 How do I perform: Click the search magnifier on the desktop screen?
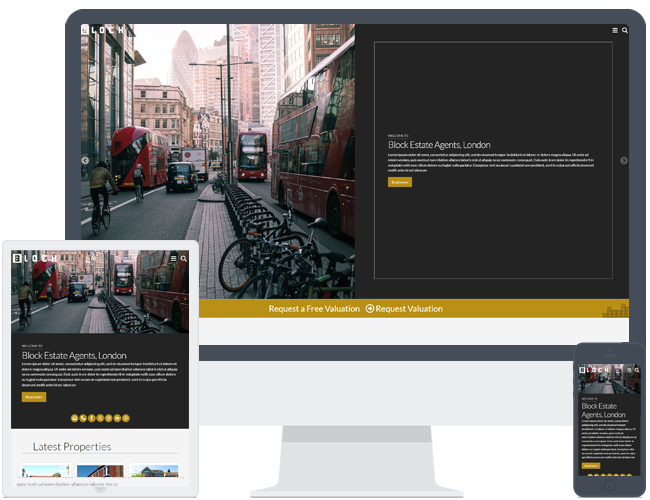click(625, 31)
